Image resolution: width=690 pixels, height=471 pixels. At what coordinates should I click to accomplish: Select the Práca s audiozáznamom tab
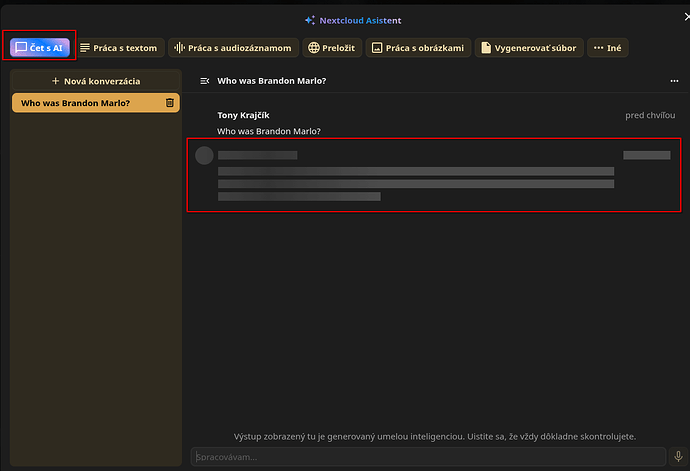click(234, 48)
